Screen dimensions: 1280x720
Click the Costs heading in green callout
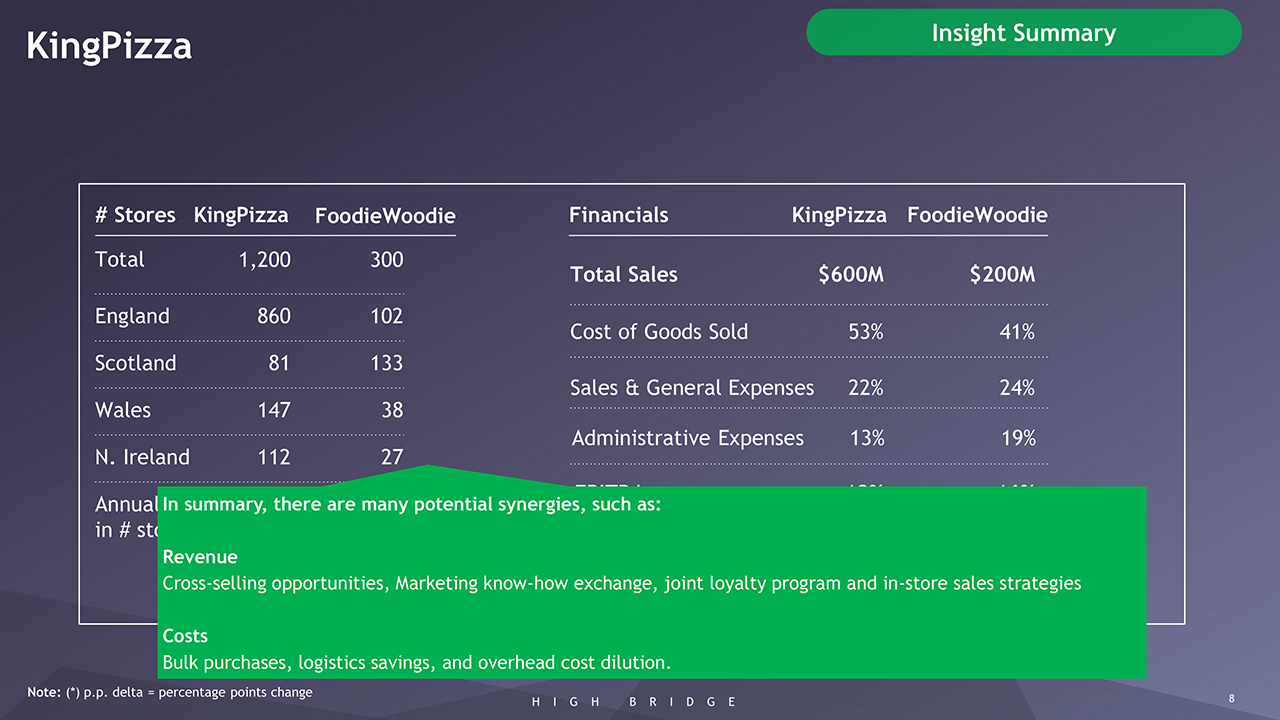click(185, 636)
